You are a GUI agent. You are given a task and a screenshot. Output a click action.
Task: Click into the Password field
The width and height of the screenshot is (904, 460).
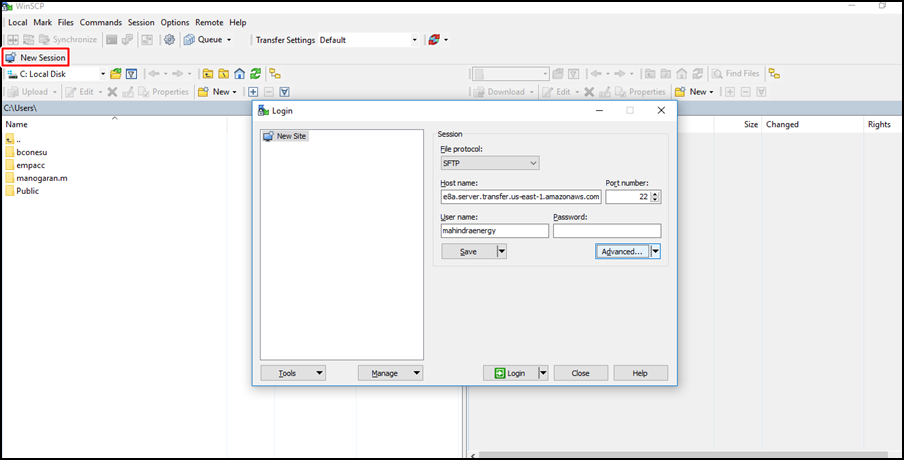pos(607,231)
